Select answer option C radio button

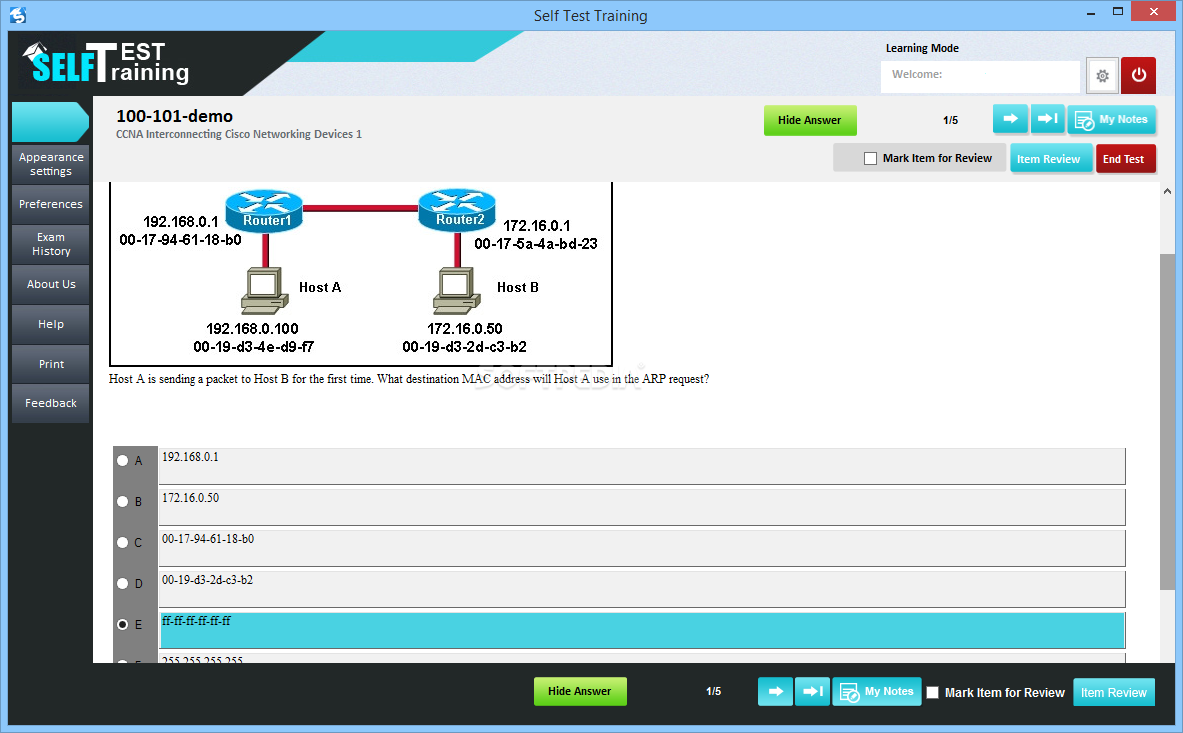[122, 542]
